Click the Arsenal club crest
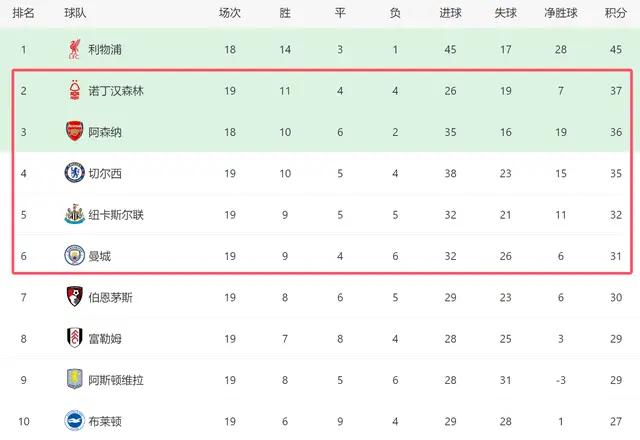 [x=74, y=131]
